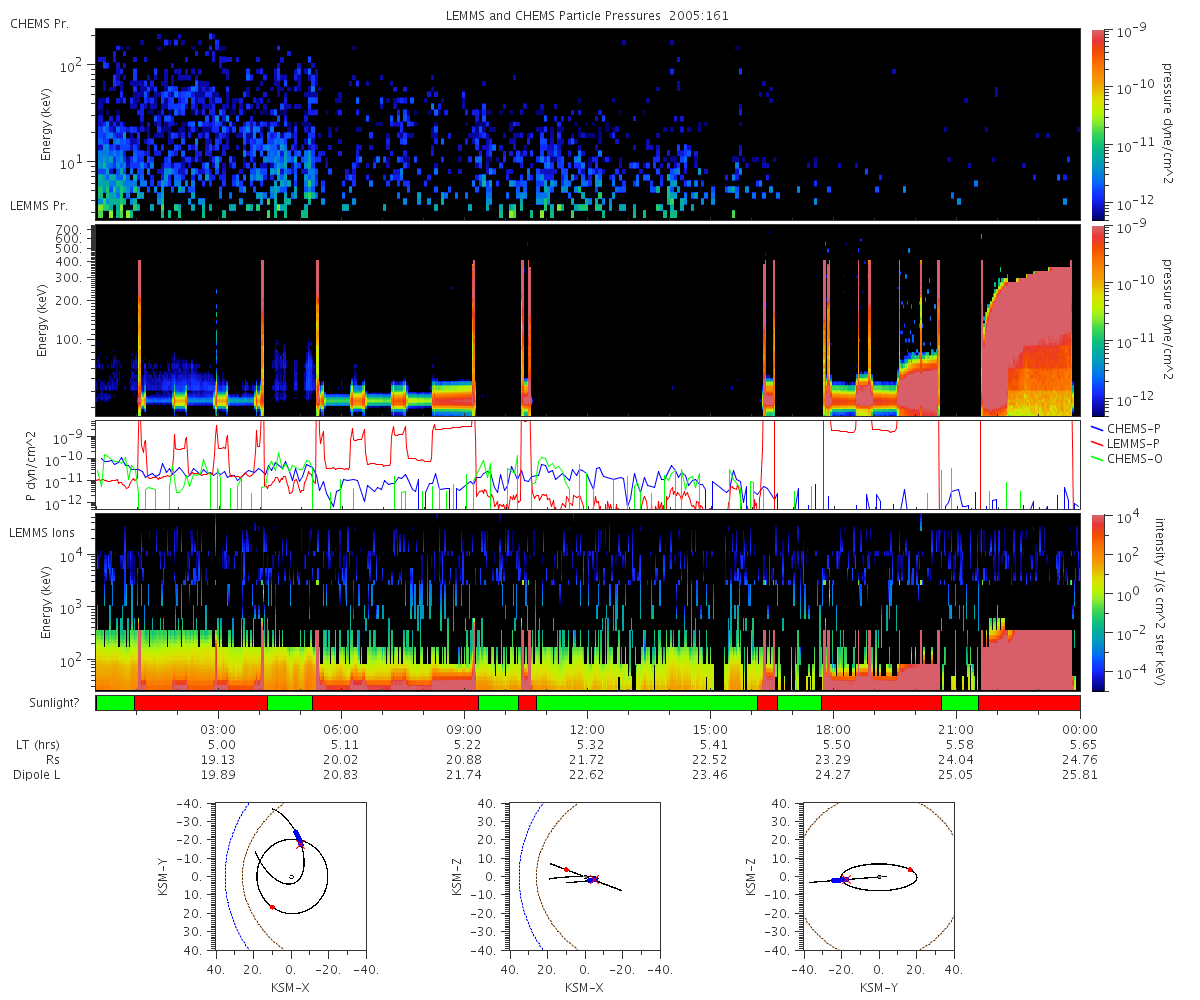Click the 18:00 time axis tick label
The width and height of the screenshot is (1200, 1000).
click(834, 730)
